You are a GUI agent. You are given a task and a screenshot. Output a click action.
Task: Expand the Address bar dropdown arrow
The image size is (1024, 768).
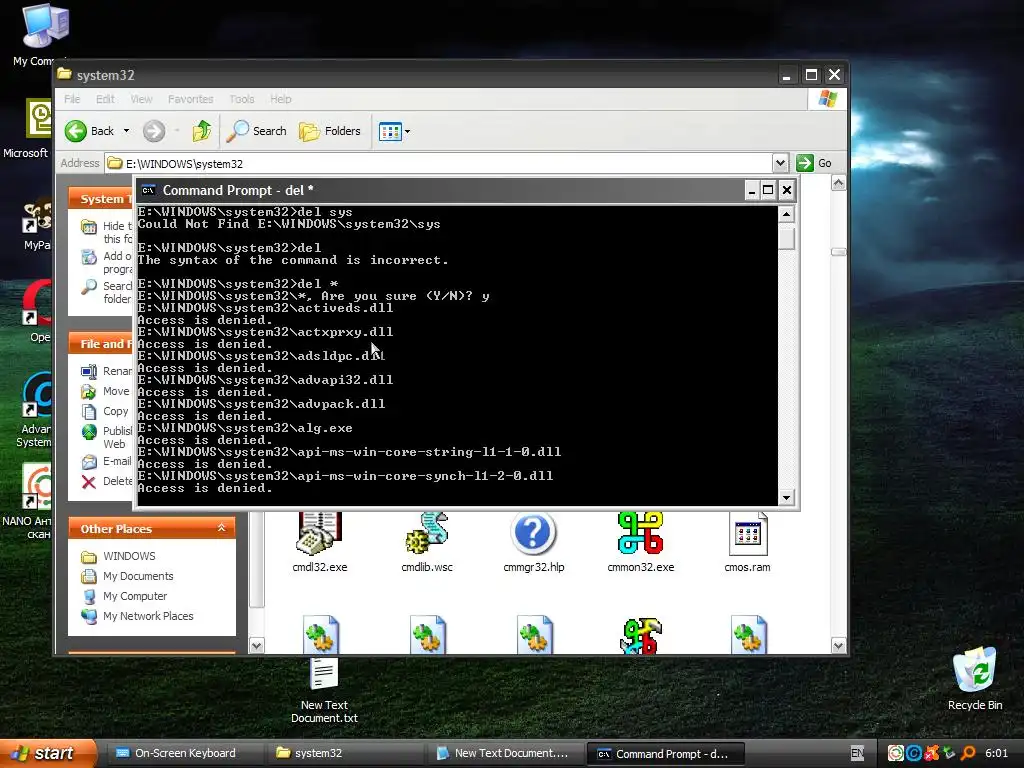click(x=780, y=163)
